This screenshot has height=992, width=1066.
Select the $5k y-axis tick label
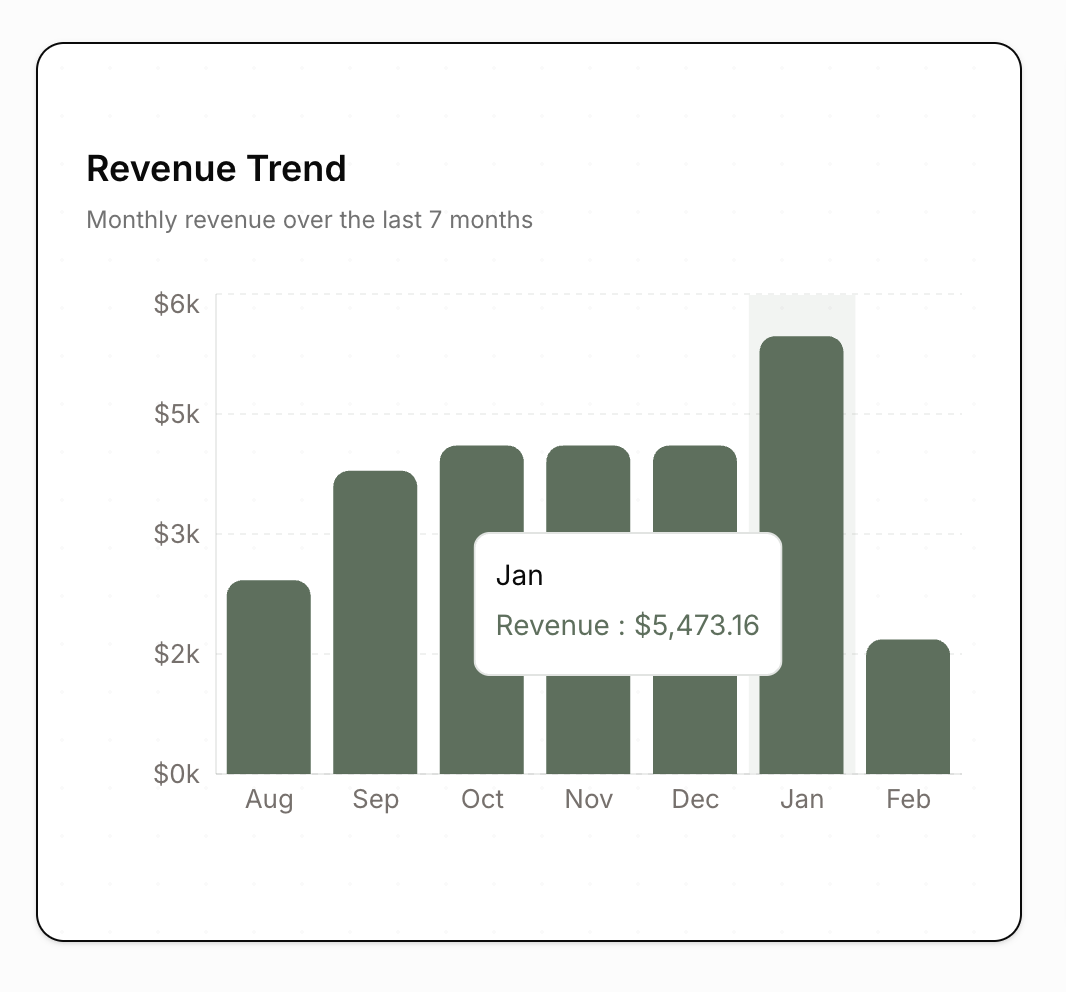(x=177, y=414)
